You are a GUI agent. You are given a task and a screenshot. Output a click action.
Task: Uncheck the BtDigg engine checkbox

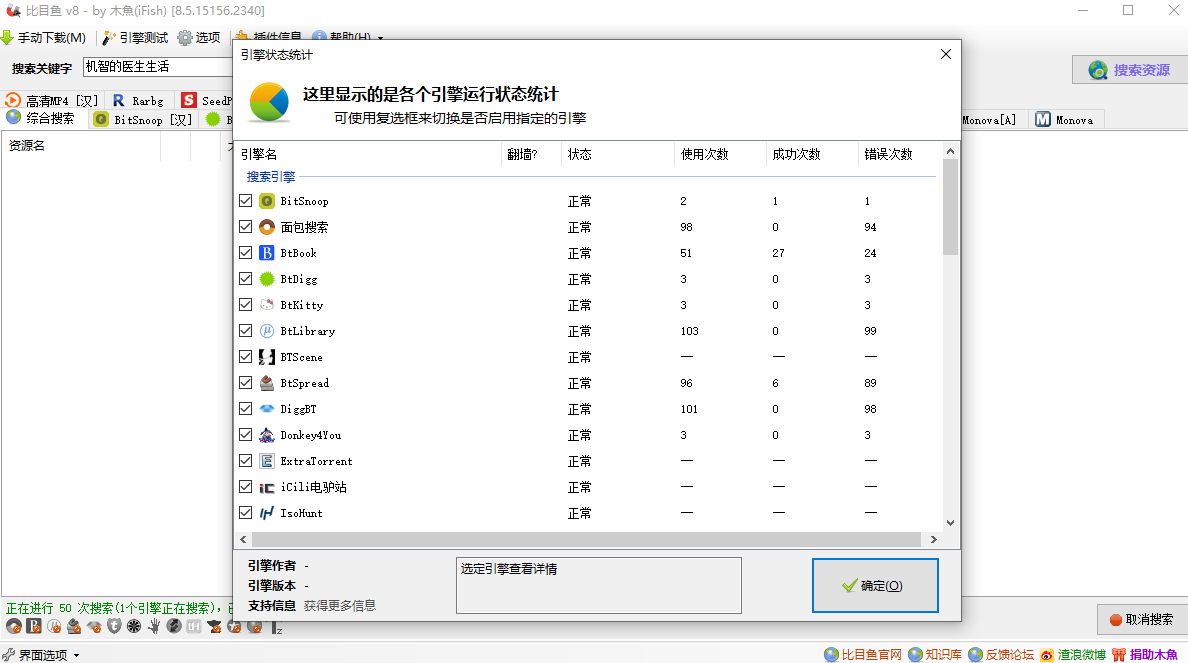(245, 279)
